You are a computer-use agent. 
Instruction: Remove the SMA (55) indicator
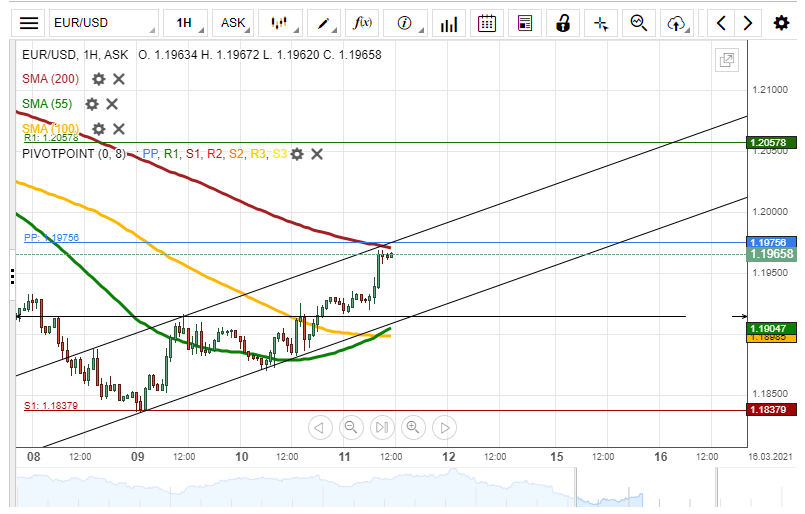pyautogui.click(x=112, y=104)
